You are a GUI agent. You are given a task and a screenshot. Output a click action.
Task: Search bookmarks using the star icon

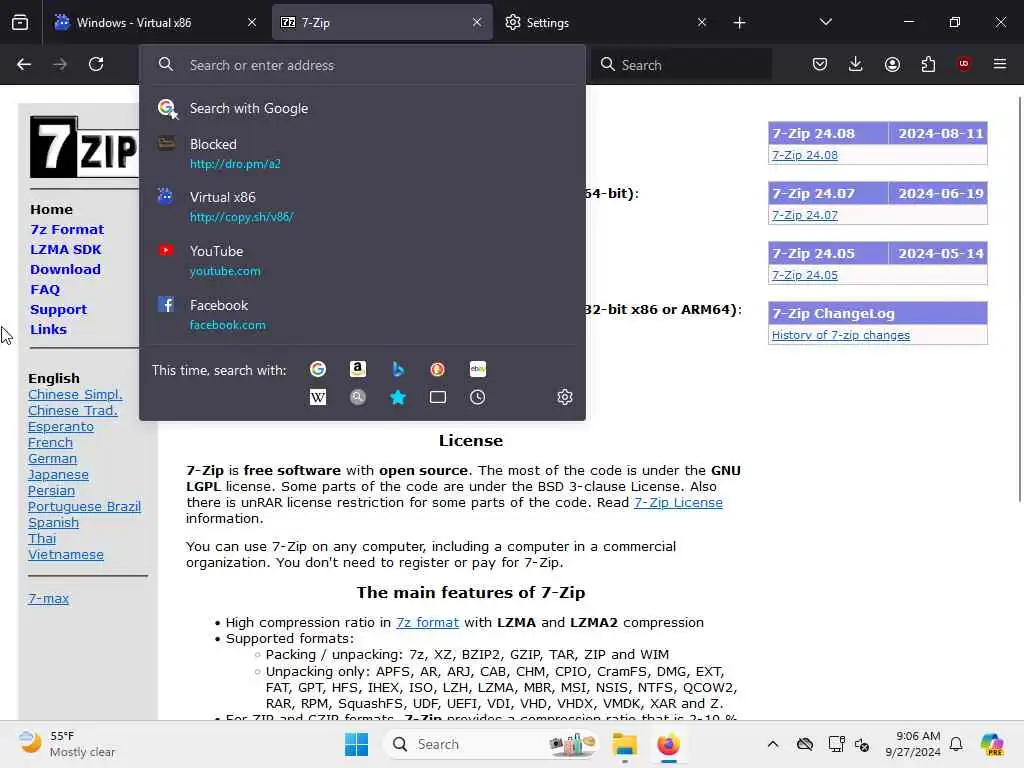[x=398, y=397]
